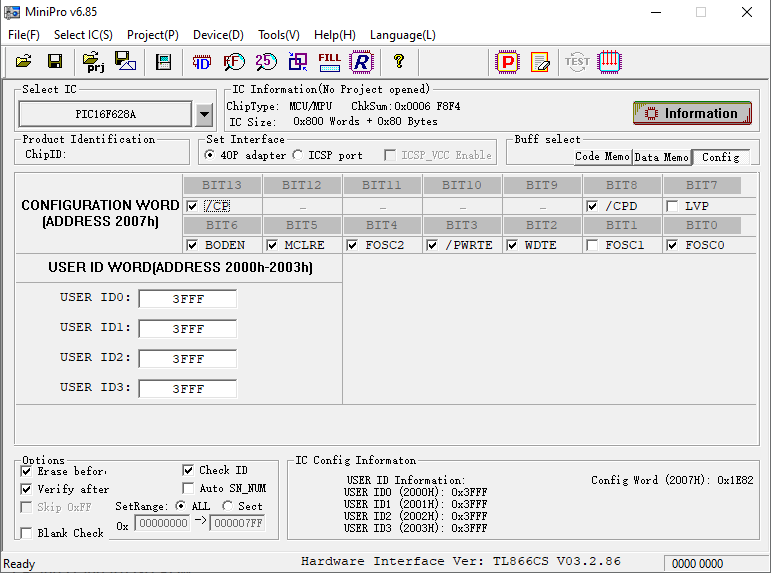Click the 'Ready' status bar text
The height and width of the screenshot is (573, 771).
pos(19,564)
